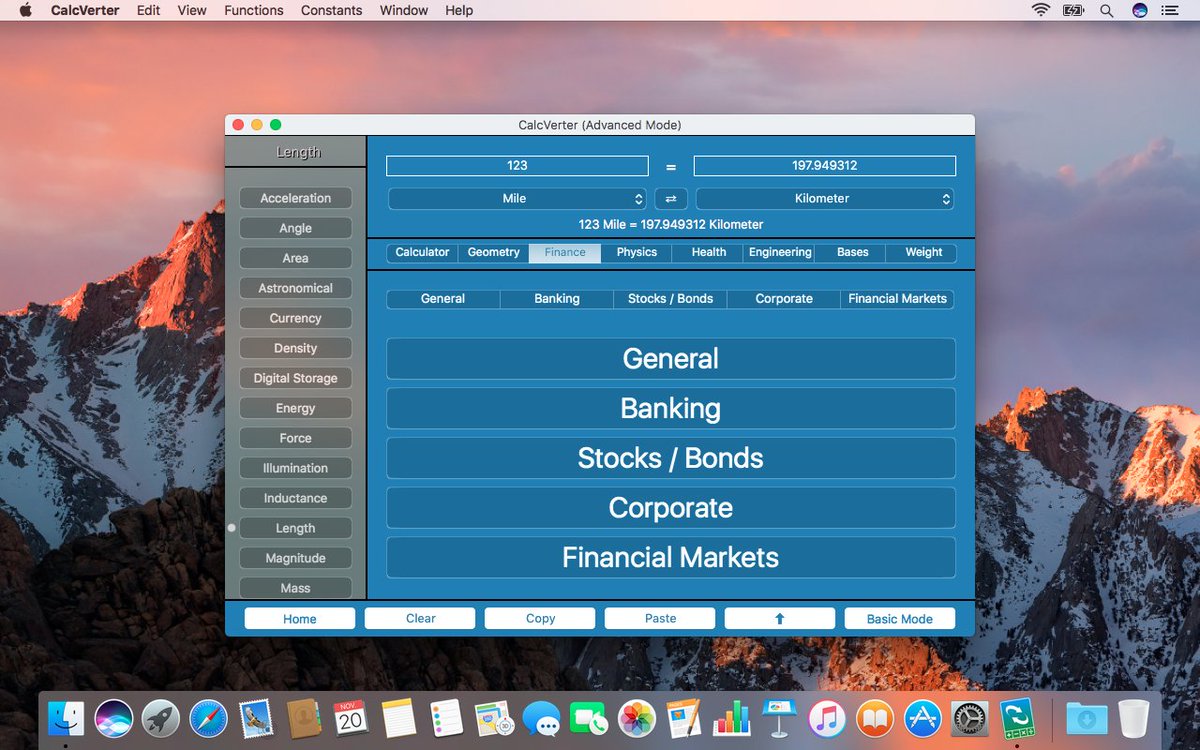This screenshot has width=1200, height=750.
Task: Select the small Banking segment
Action: point(557,299)
